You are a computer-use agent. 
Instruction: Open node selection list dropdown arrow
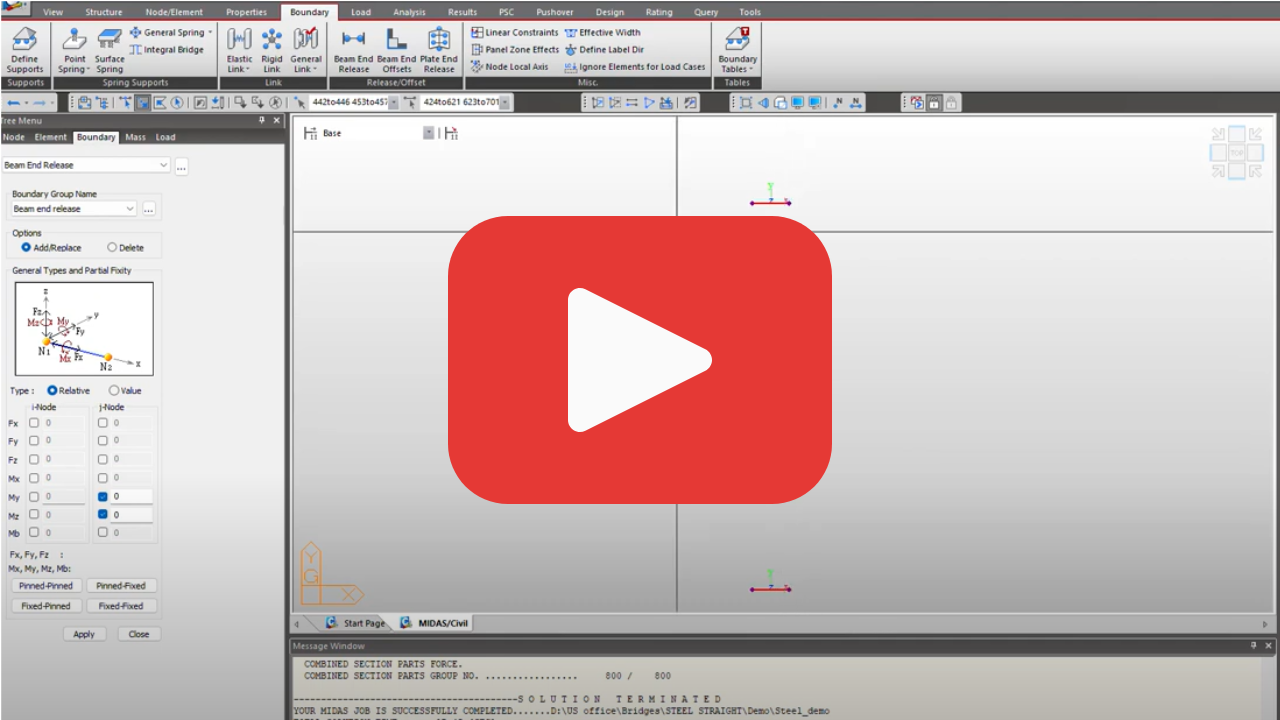click(394, 103)
